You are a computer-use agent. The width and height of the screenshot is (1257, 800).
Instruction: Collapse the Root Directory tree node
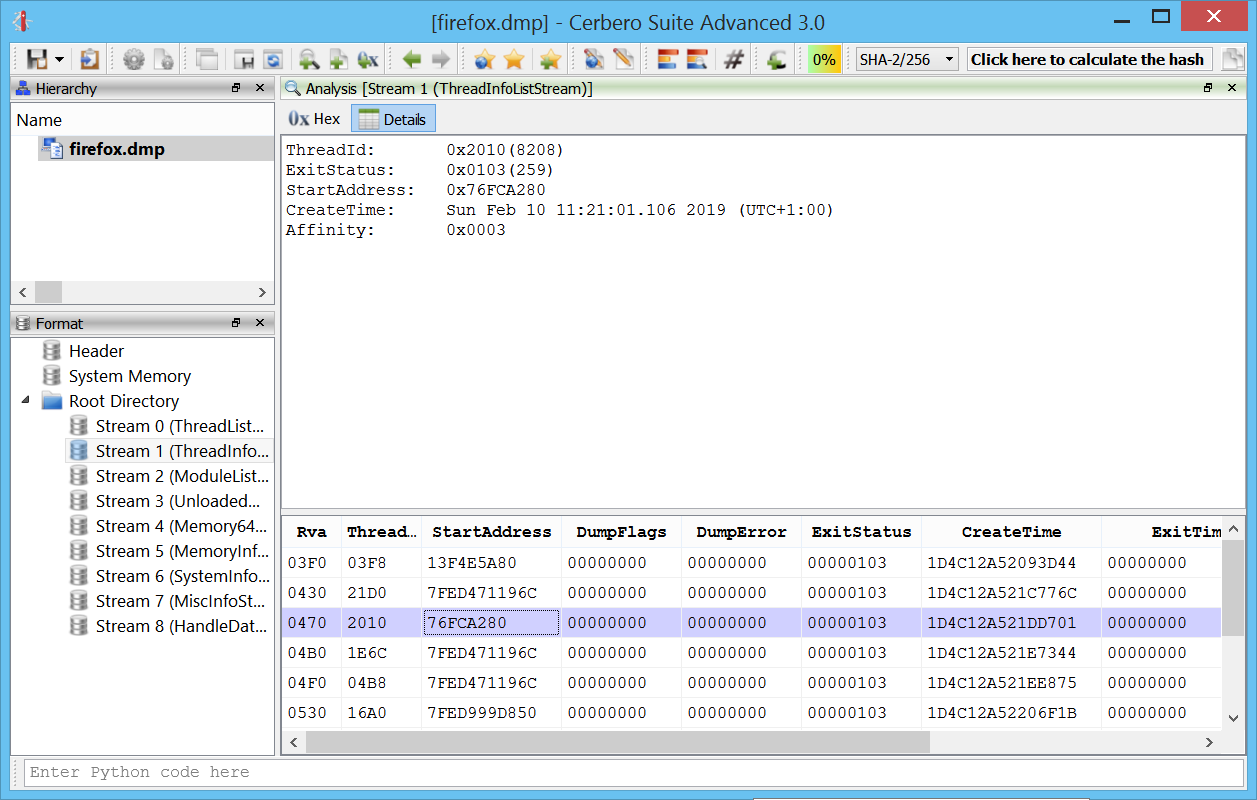[25, 401]
